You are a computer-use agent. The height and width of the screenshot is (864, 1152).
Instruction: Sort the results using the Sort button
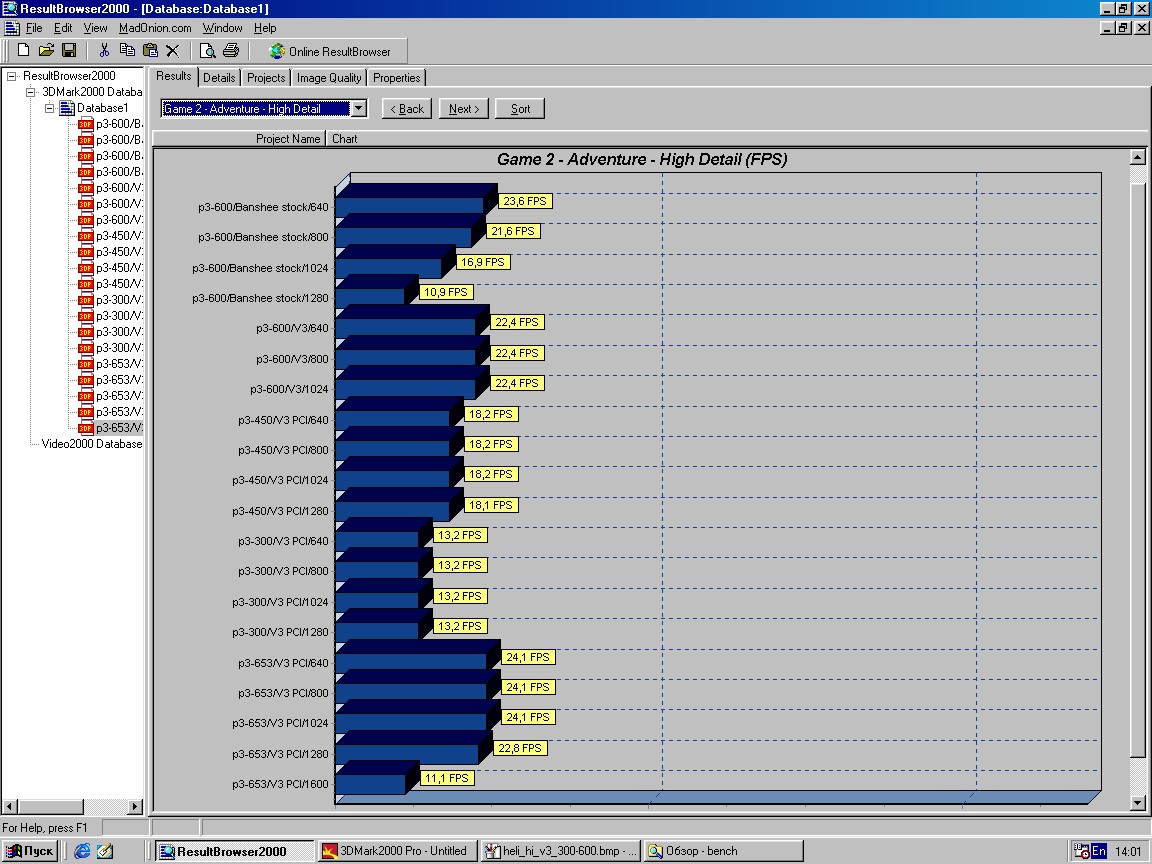coord(519,108)
